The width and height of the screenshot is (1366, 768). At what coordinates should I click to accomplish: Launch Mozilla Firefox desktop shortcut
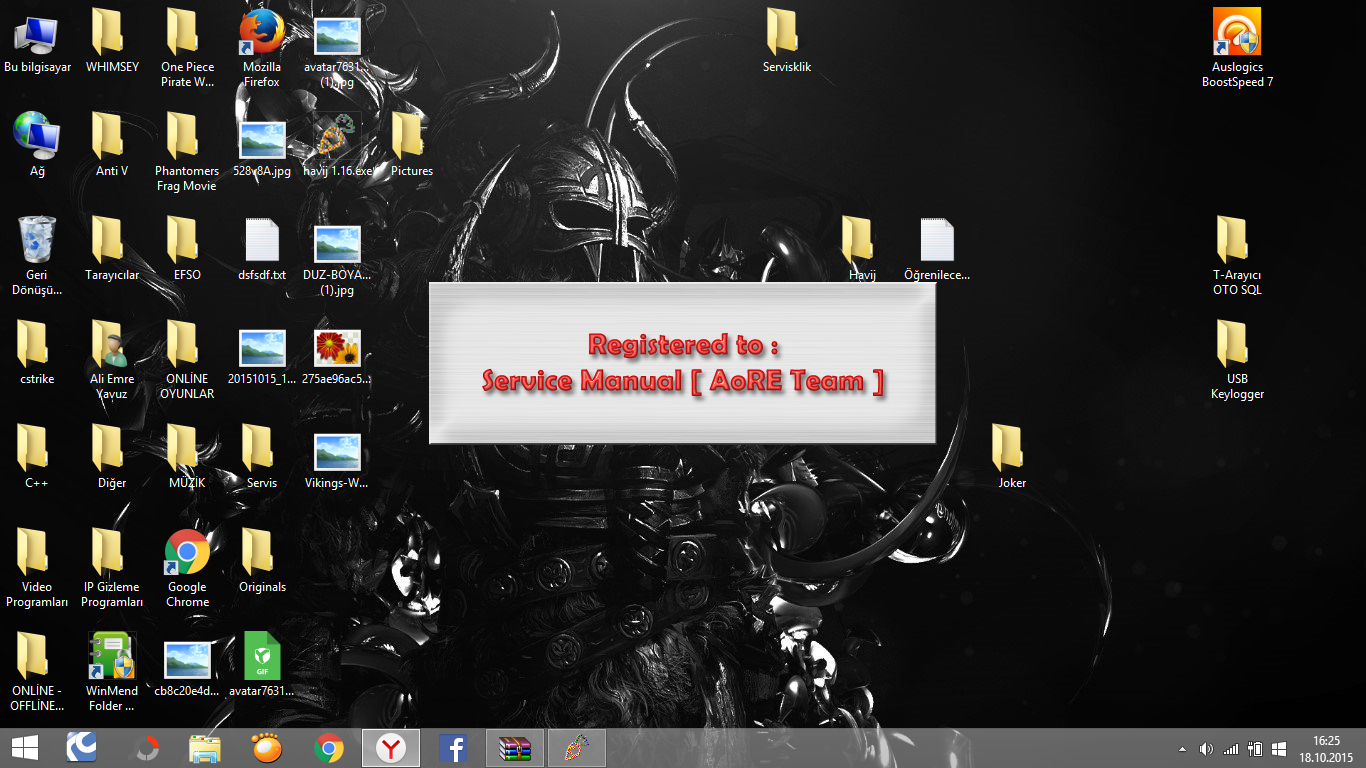[x=262, y=49]
